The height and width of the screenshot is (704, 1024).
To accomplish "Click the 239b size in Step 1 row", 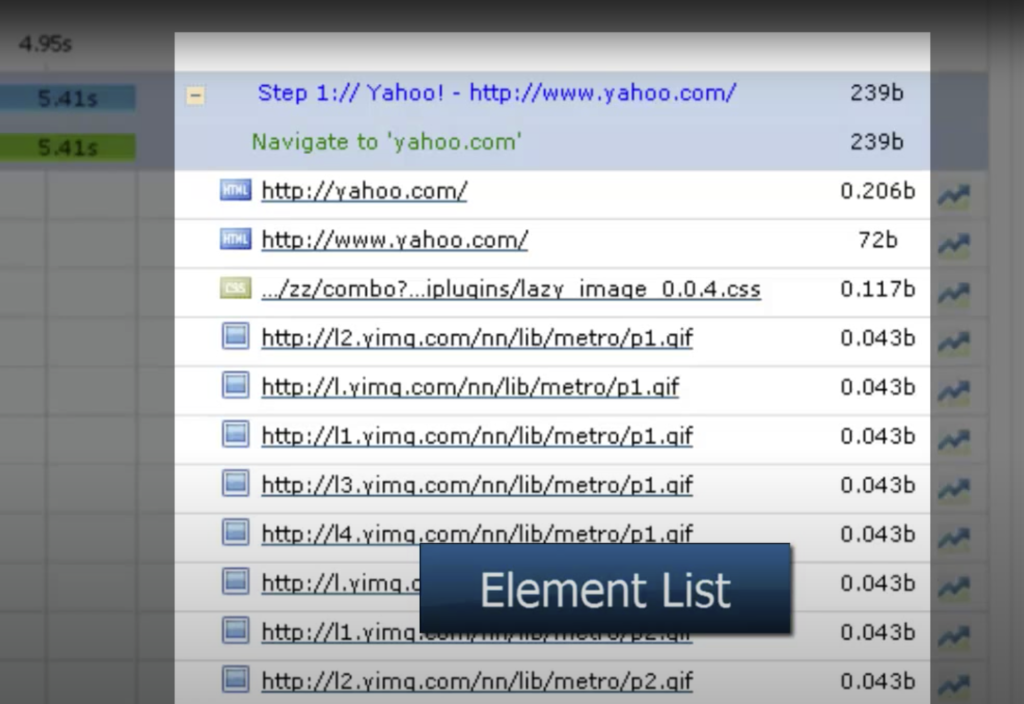I will click(x=876, y=93).
